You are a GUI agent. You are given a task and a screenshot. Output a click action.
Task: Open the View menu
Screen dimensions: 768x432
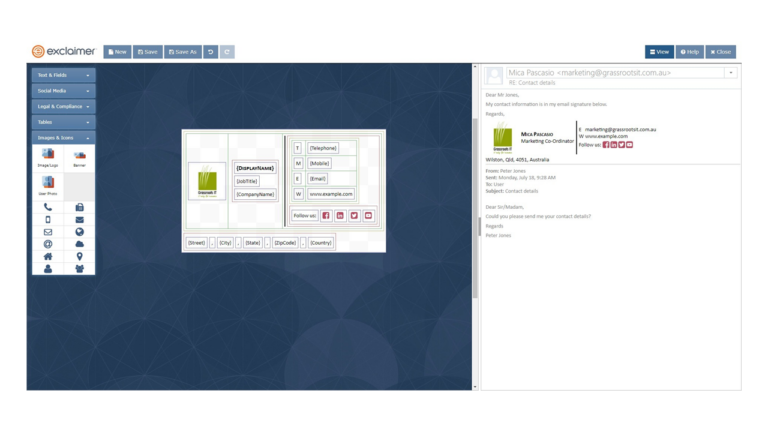pos(659,52)
